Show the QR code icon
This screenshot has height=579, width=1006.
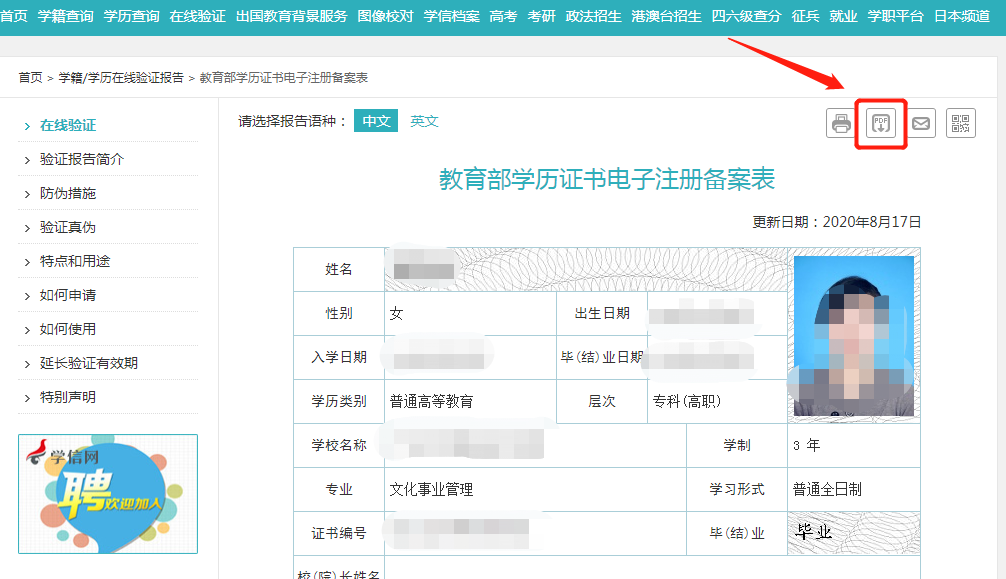coord(960,123)
